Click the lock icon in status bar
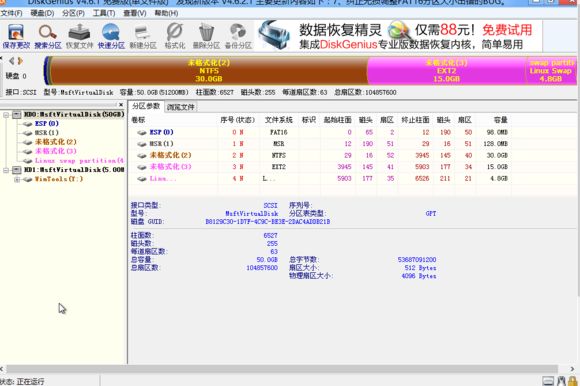The width and height of the screenshot is (580, 386). coord(572,381)
